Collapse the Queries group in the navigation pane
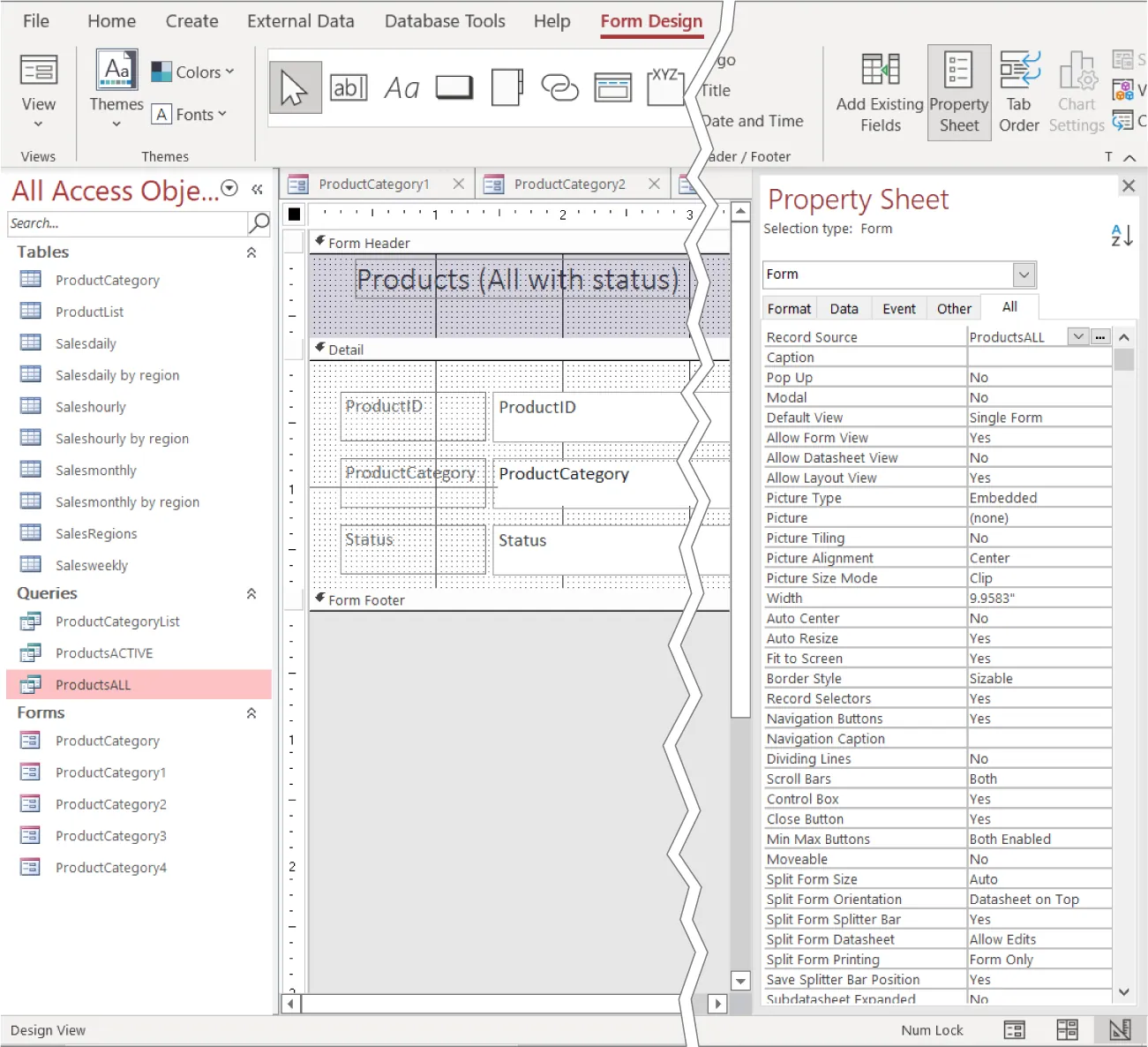The height and width of the screenshot is (1047, 1148). coord(251,593)
